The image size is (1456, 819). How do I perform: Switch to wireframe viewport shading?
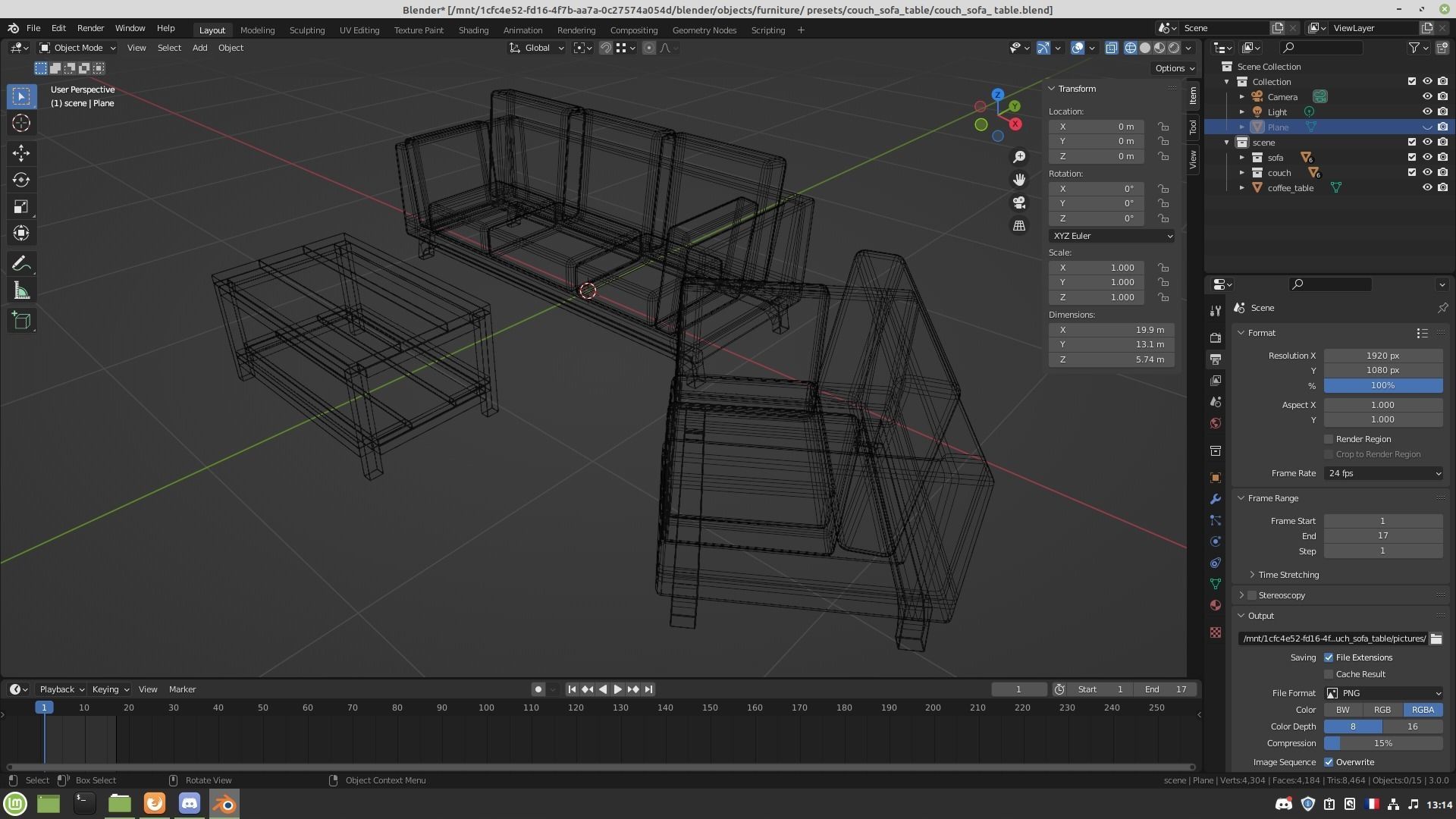[x=1131, y=48]
